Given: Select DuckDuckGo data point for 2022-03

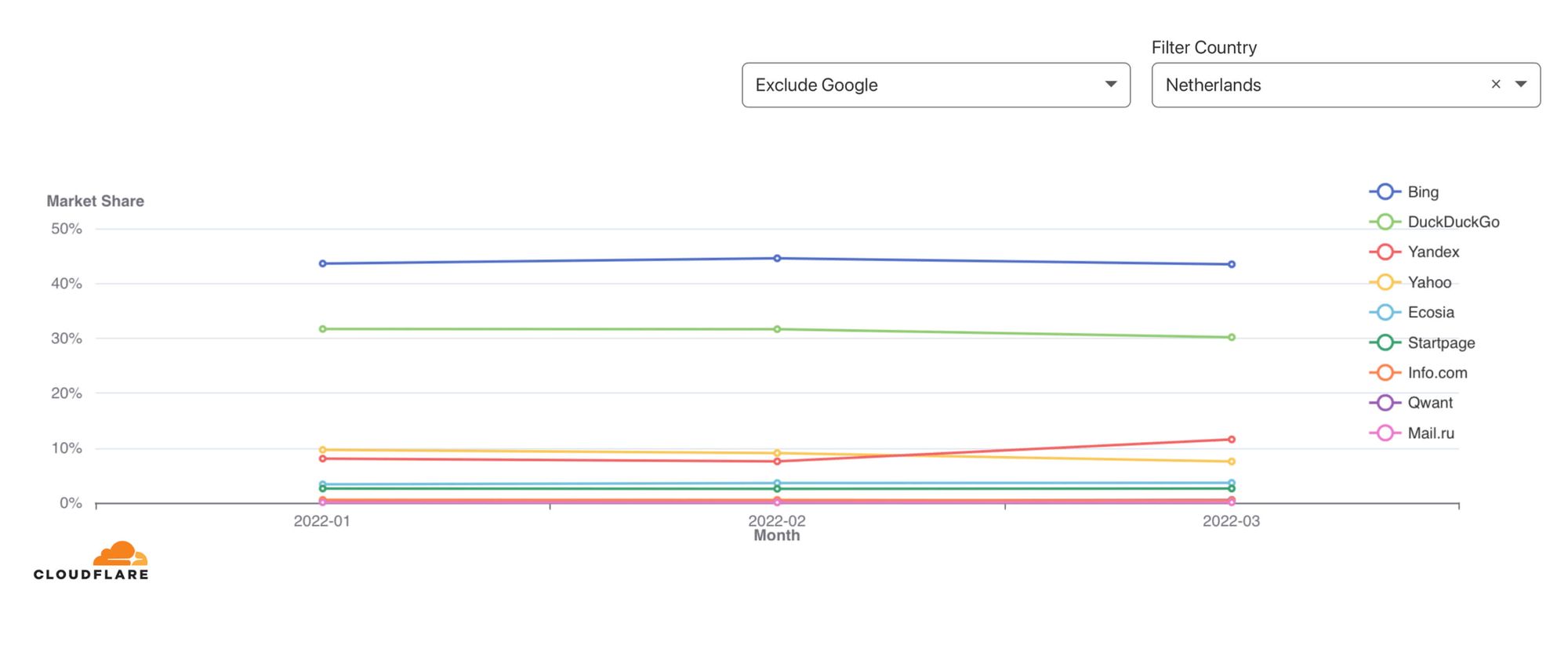Looking at the screenshot, I should pos(1231,337).
